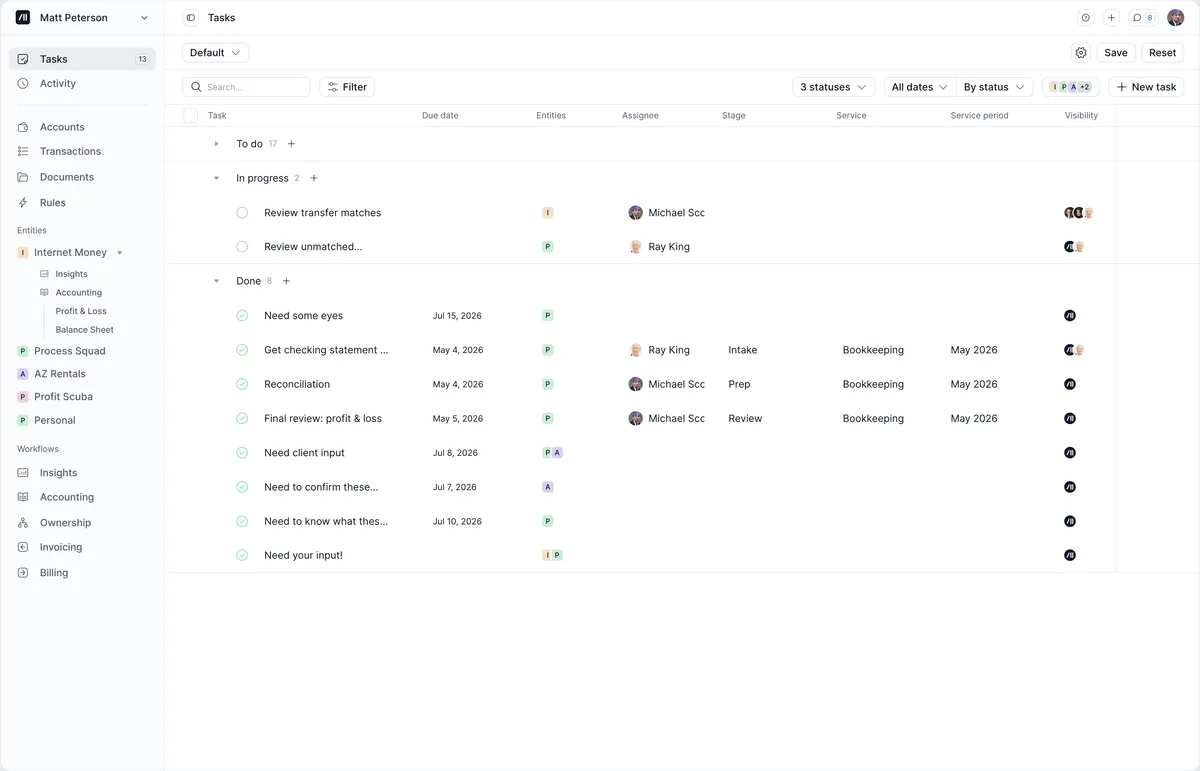Click the Rules lightning icon
1200x771 pixels.
click(23, 203)
